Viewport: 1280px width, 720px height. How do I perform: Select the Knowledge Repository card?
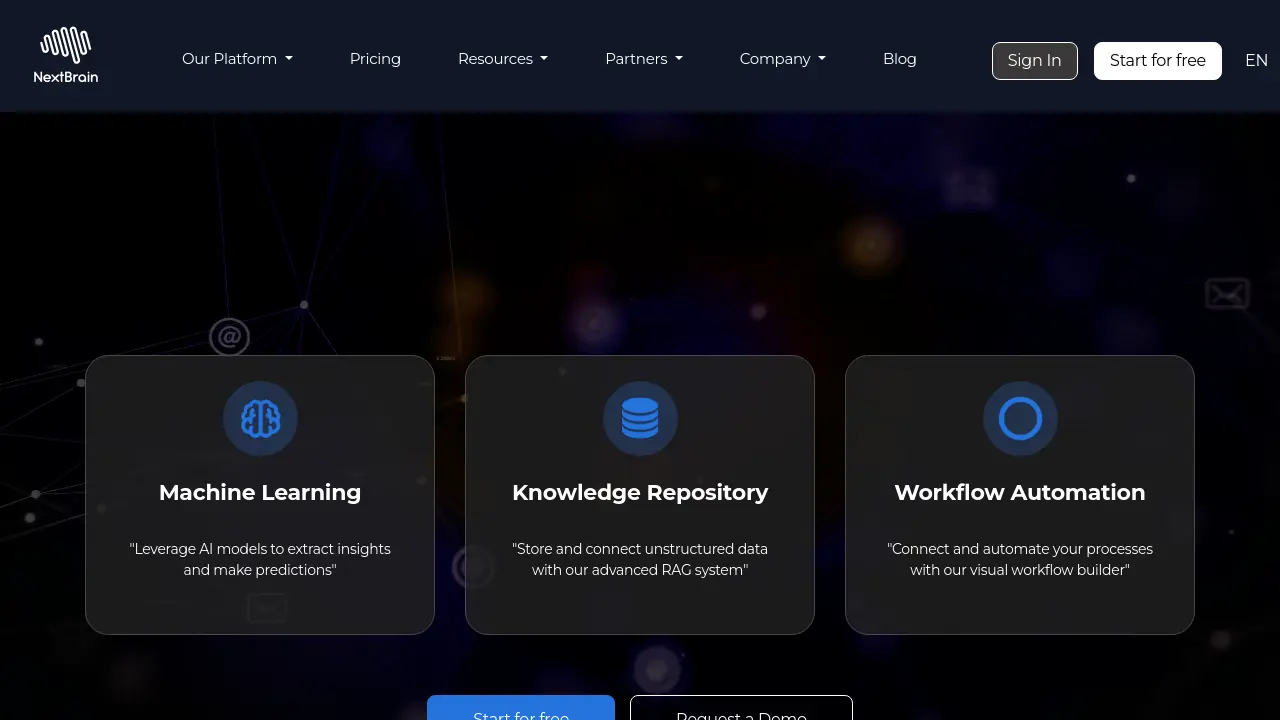pyautogui.click(x=640, y=494)
